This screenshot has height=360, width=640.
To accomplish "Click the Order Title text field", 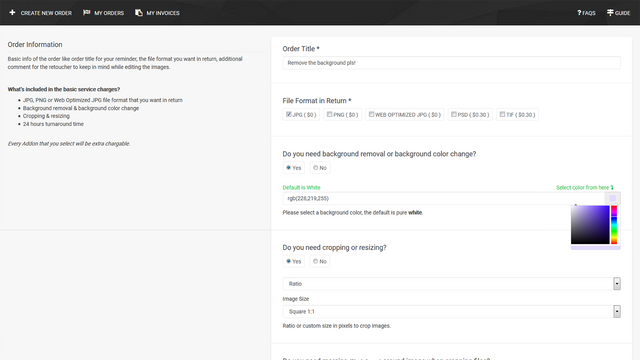I will (x=451, y=63).
